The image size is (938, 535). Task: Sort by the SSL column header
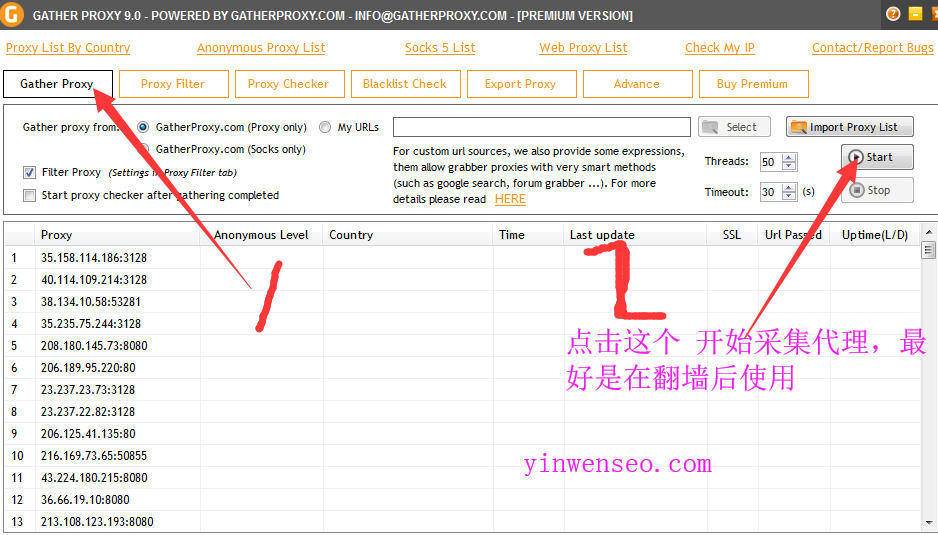coord(732,235)
